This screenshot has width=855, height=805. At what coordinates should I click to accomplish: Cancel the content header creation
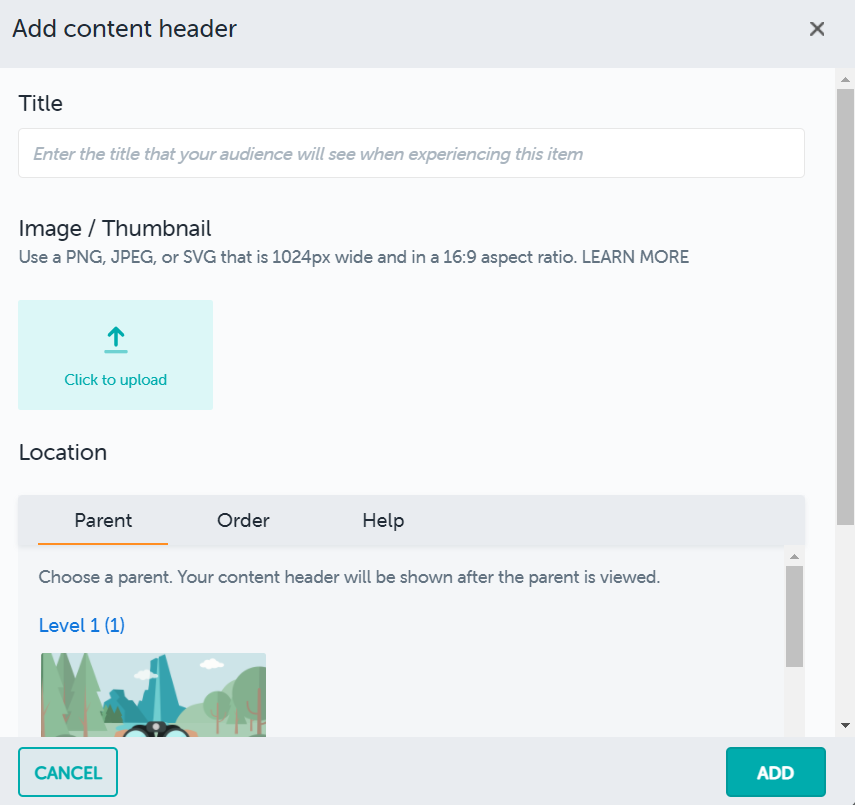tap(67, 772)
